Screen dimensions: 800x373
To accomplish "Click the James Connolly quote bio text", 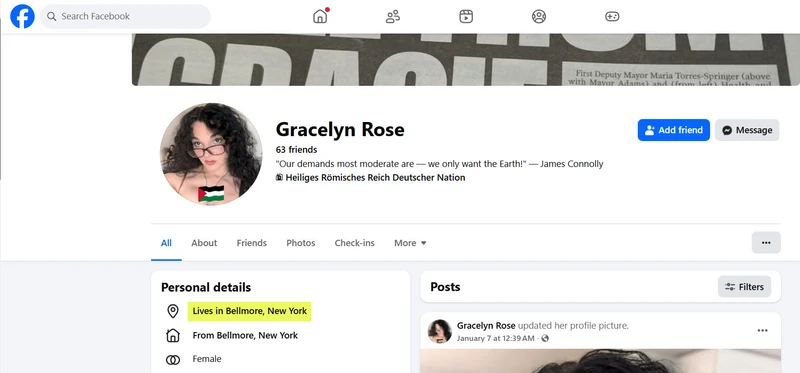I will coord(439,164).
